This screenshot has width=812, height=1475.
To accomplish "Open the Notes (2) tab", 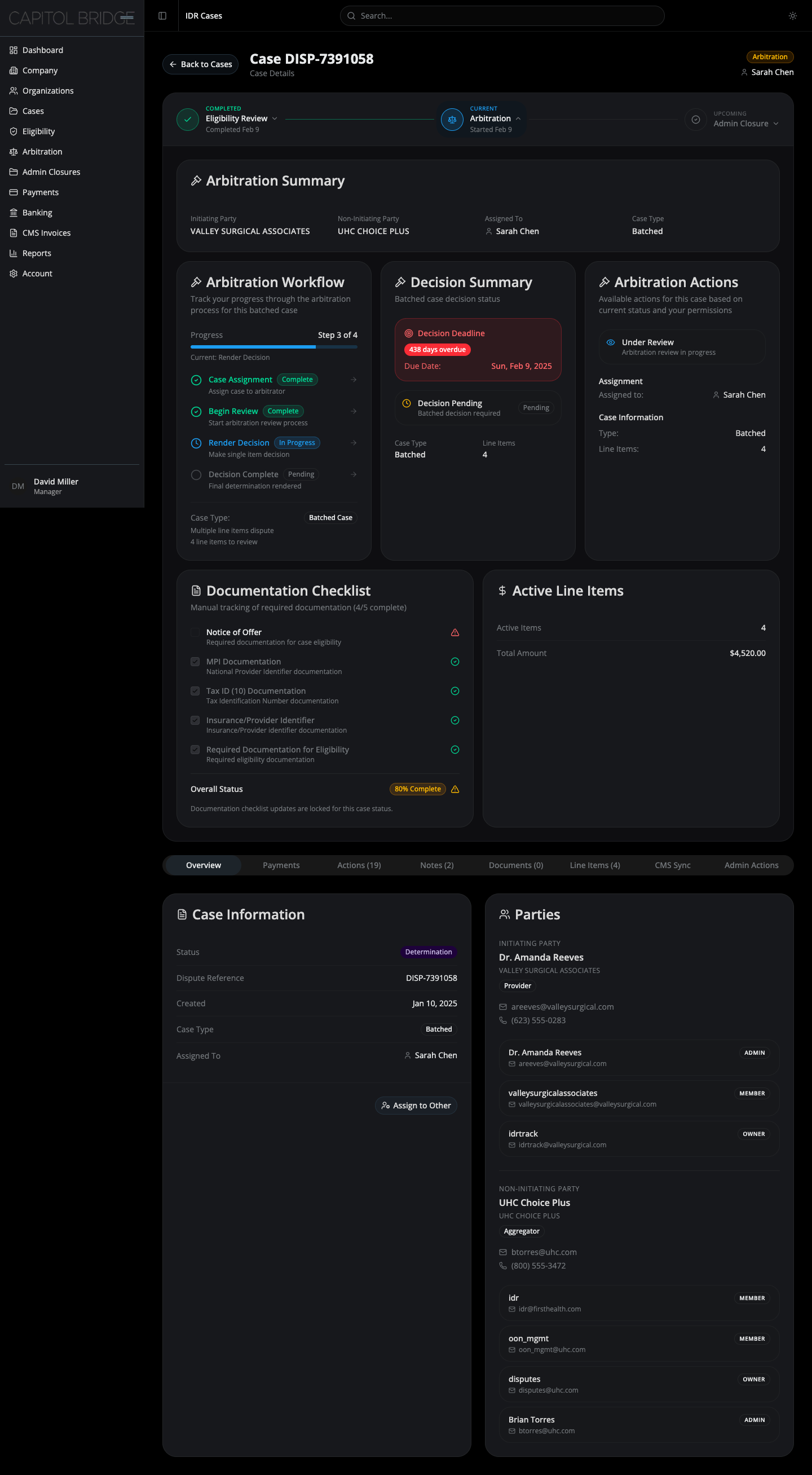I will (436, 865).
